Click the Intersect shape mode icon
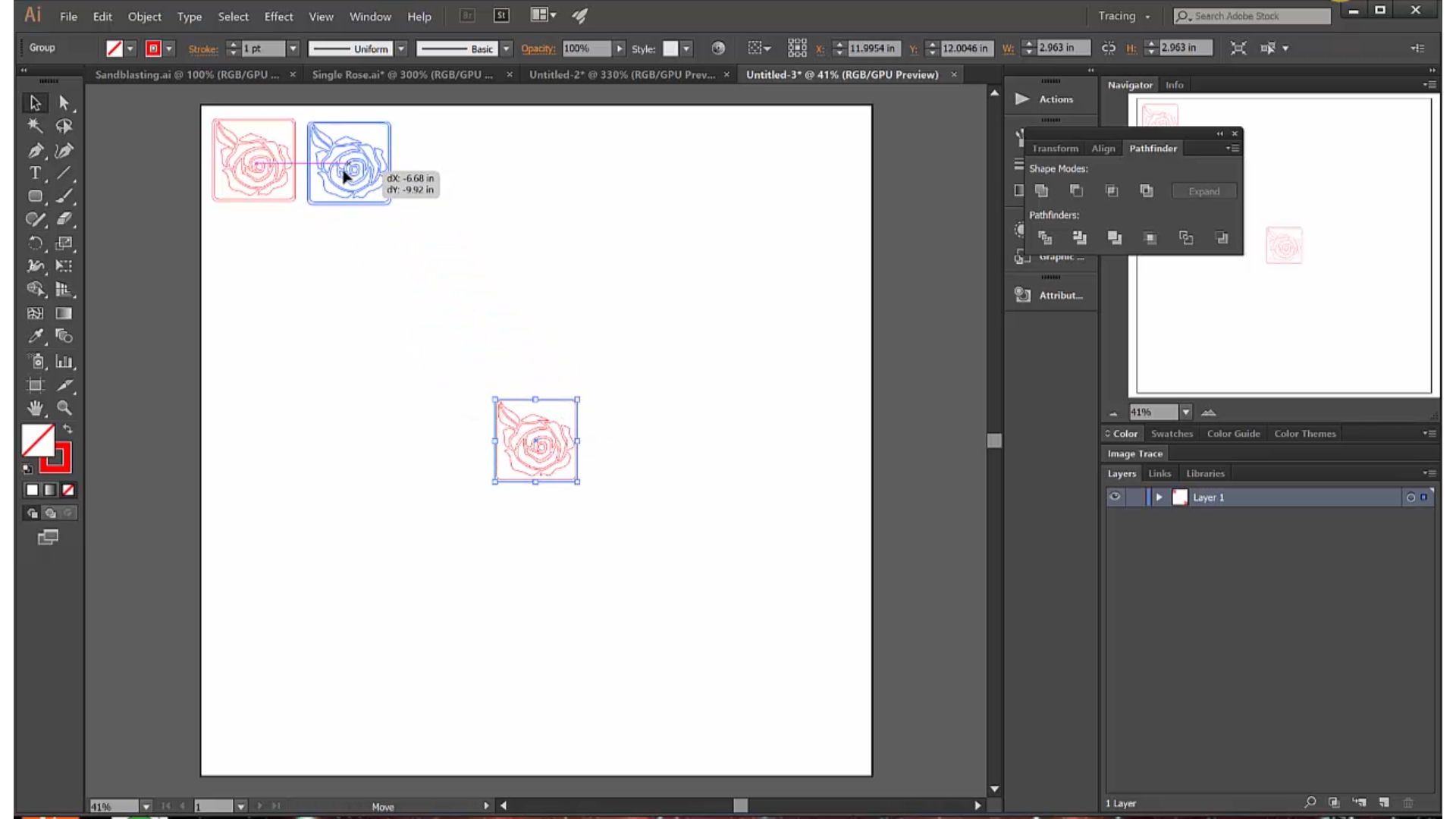Image resolution: width=1456 pixels, height=819 pixels. (1112, 191)
